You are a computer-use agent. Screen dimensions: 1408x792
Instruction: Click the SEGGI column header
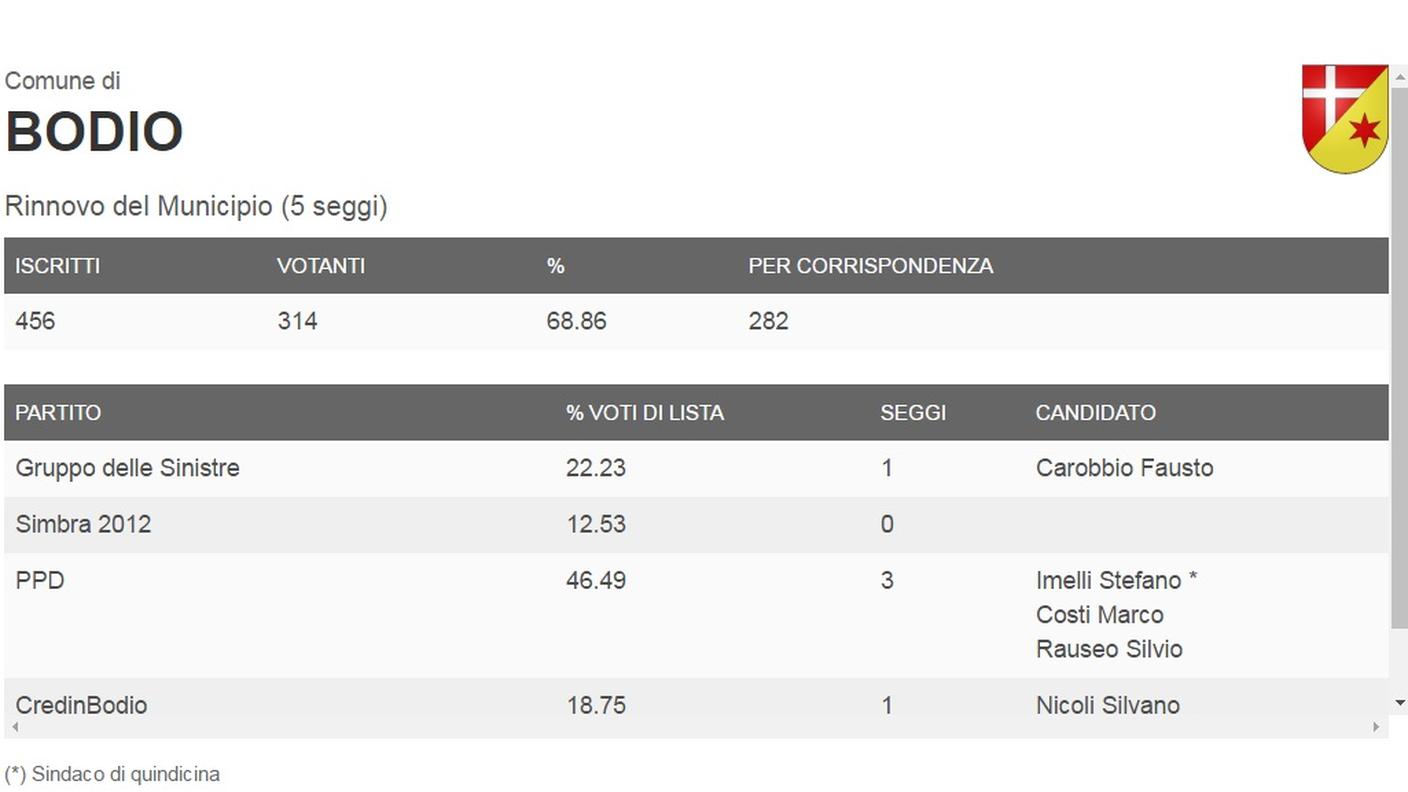pyautogui.click(x=913, y=413)
